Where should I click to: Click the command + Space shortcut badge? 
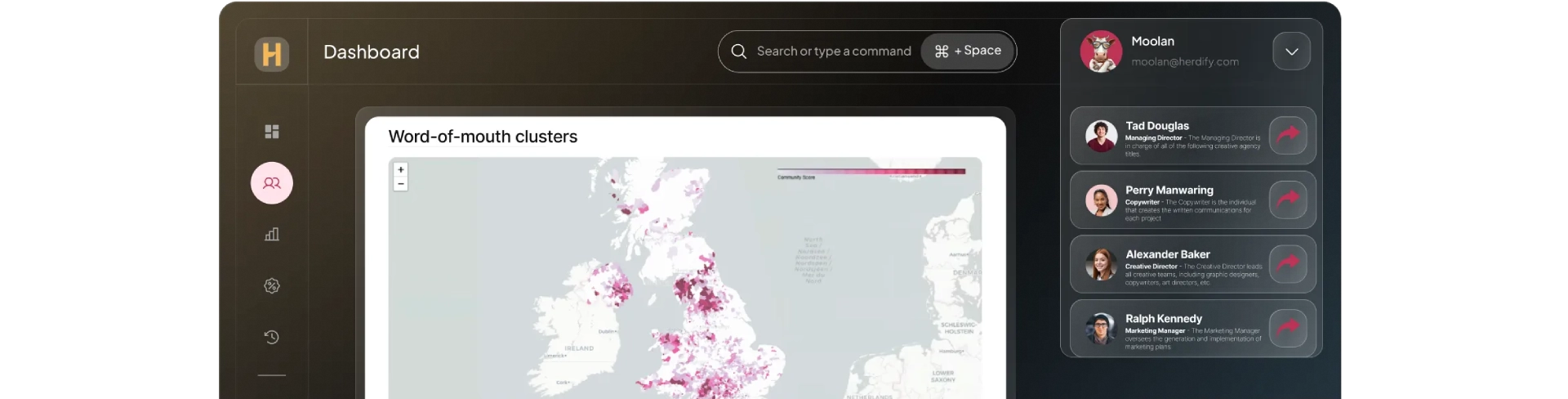pyautogui.click(x=968, y=51)
